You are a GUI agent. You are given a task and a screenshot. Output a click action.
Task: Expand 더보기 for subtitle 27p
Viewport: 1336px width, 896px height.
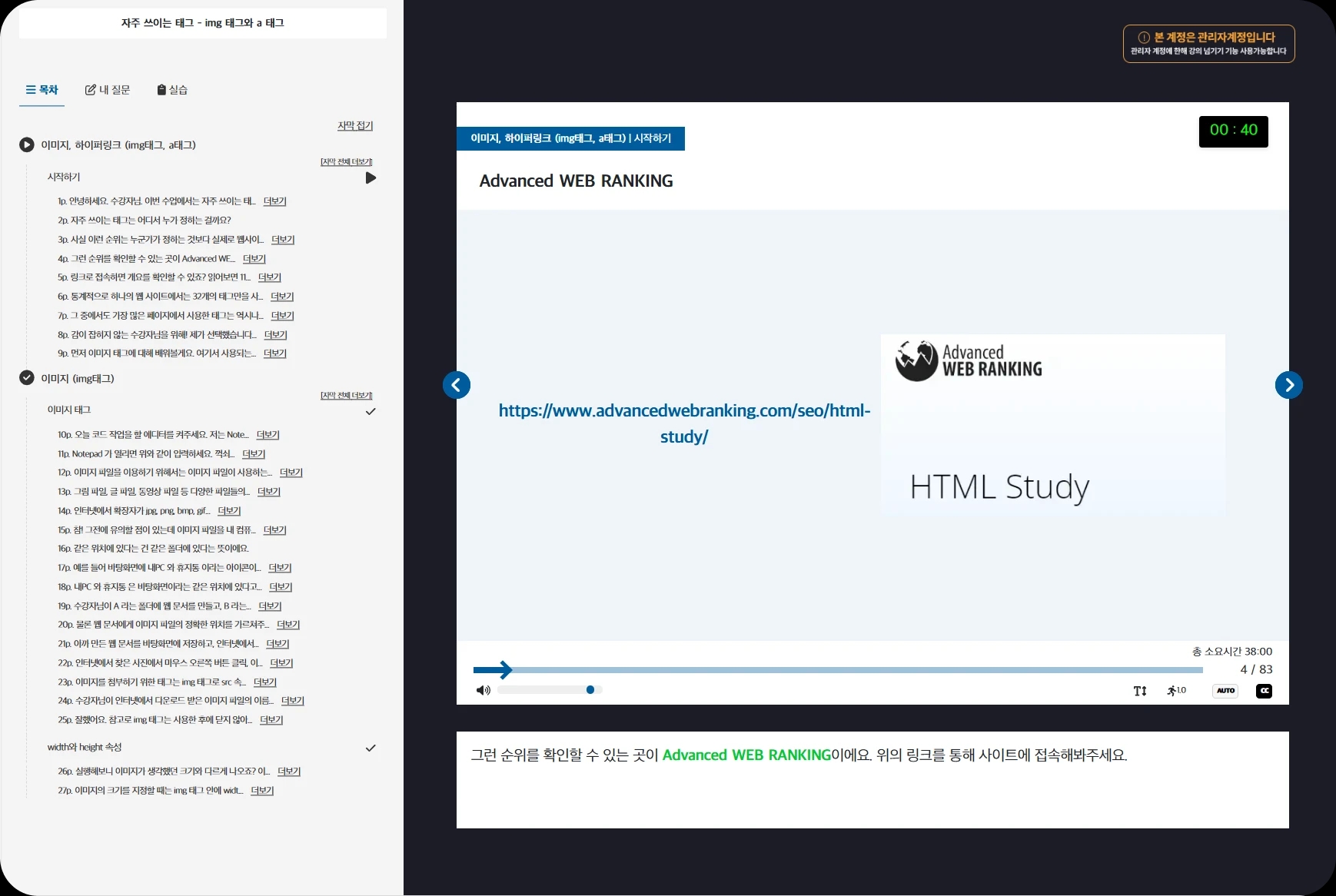[x=262, y=791]
